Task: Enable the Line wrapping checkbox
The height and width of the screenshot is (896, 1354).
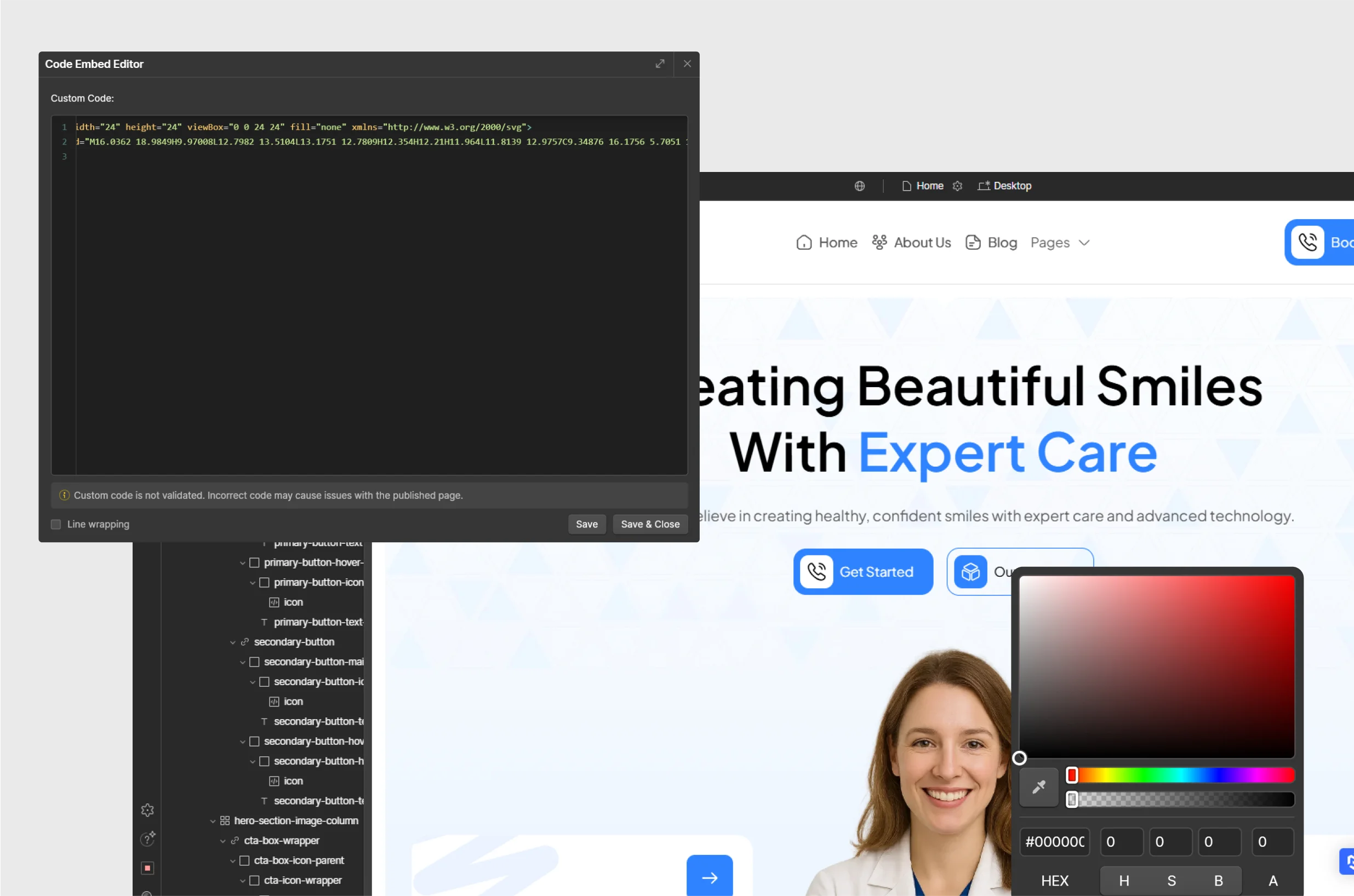Action: point(56,524)
